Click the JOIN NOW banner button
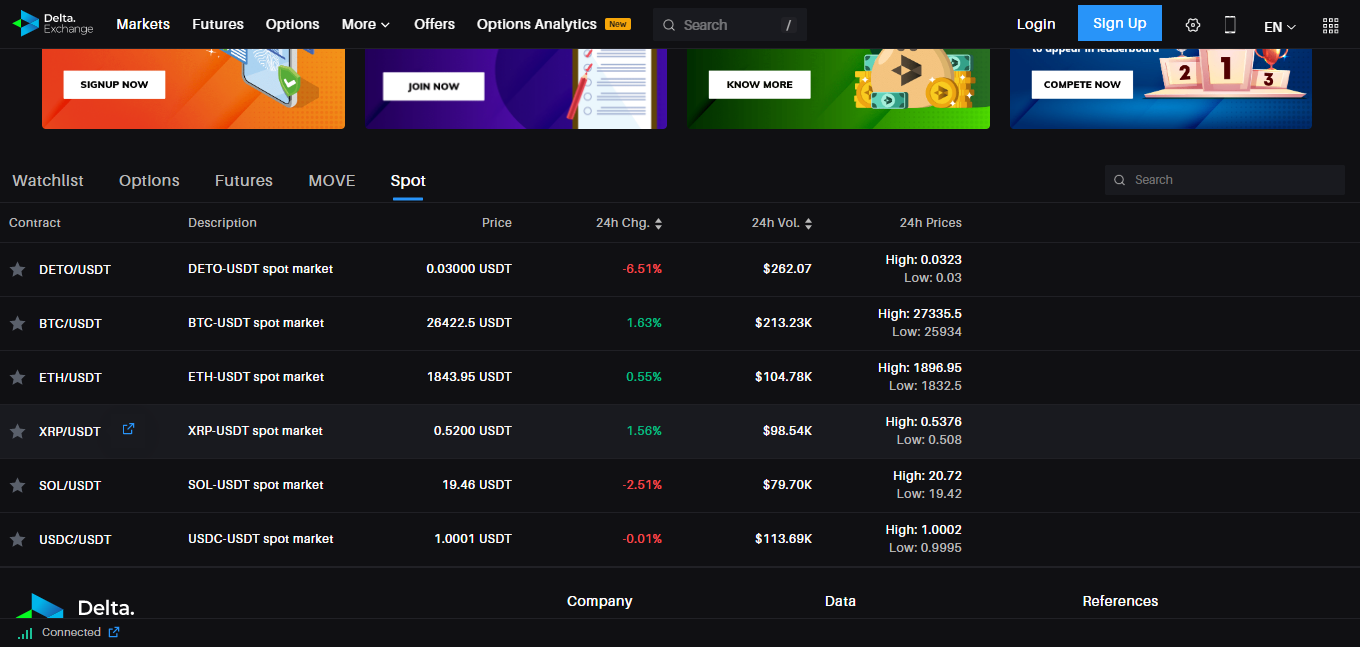 [x=434, y=86]
